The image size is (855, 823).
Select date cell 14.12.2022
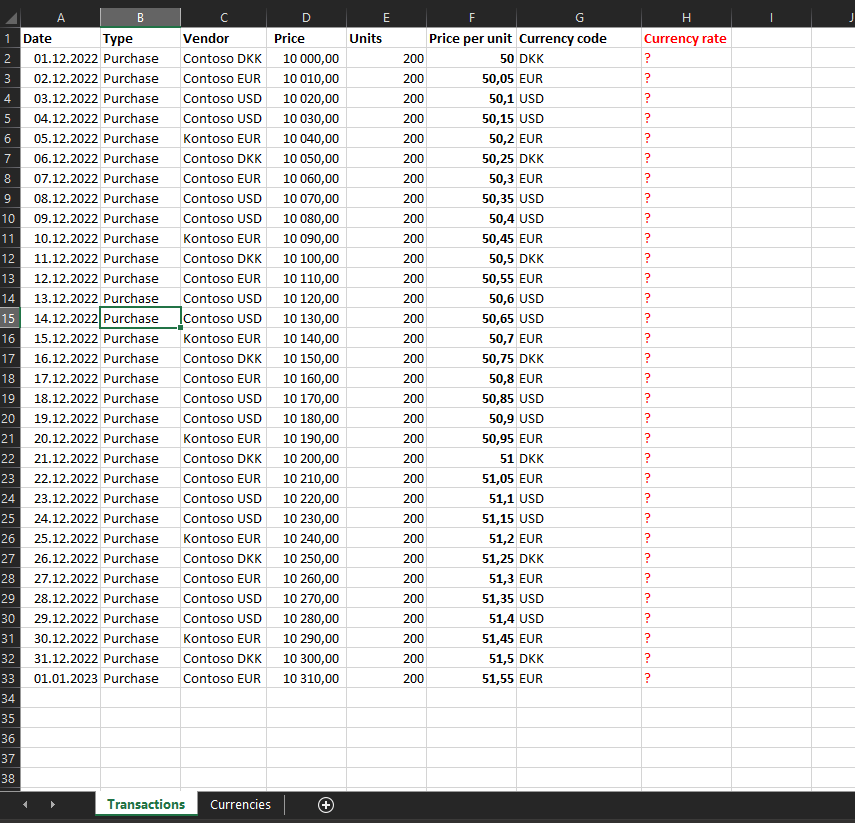coord(61,319)
